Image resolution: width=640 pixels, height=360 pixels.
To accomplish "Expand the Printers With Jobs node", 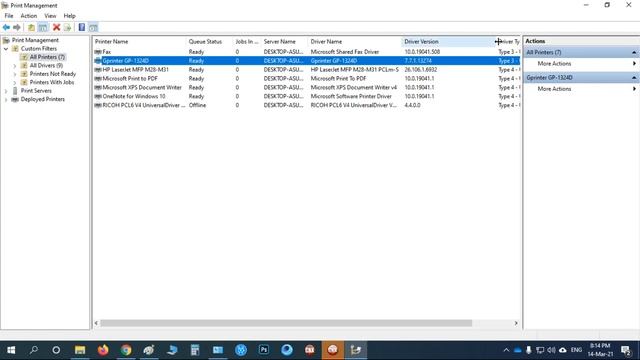I will click(x=15, y=82).
